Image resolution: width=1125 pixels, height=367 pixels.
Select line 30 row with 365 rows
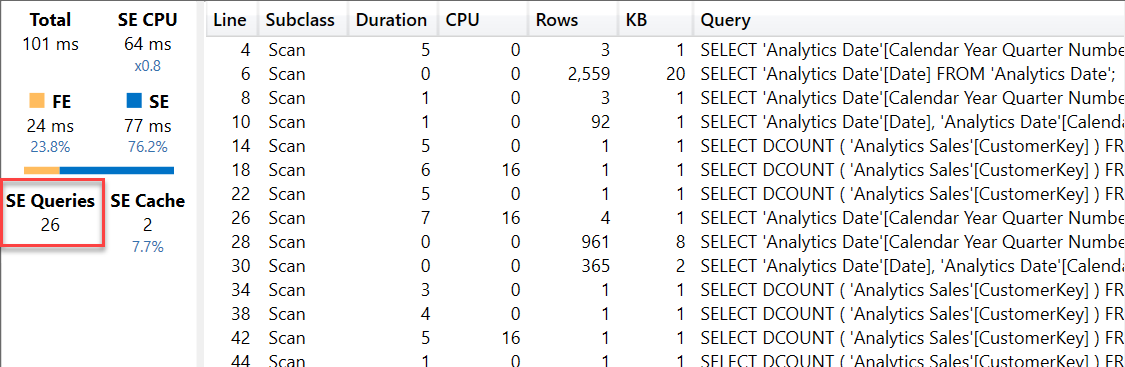665,266
